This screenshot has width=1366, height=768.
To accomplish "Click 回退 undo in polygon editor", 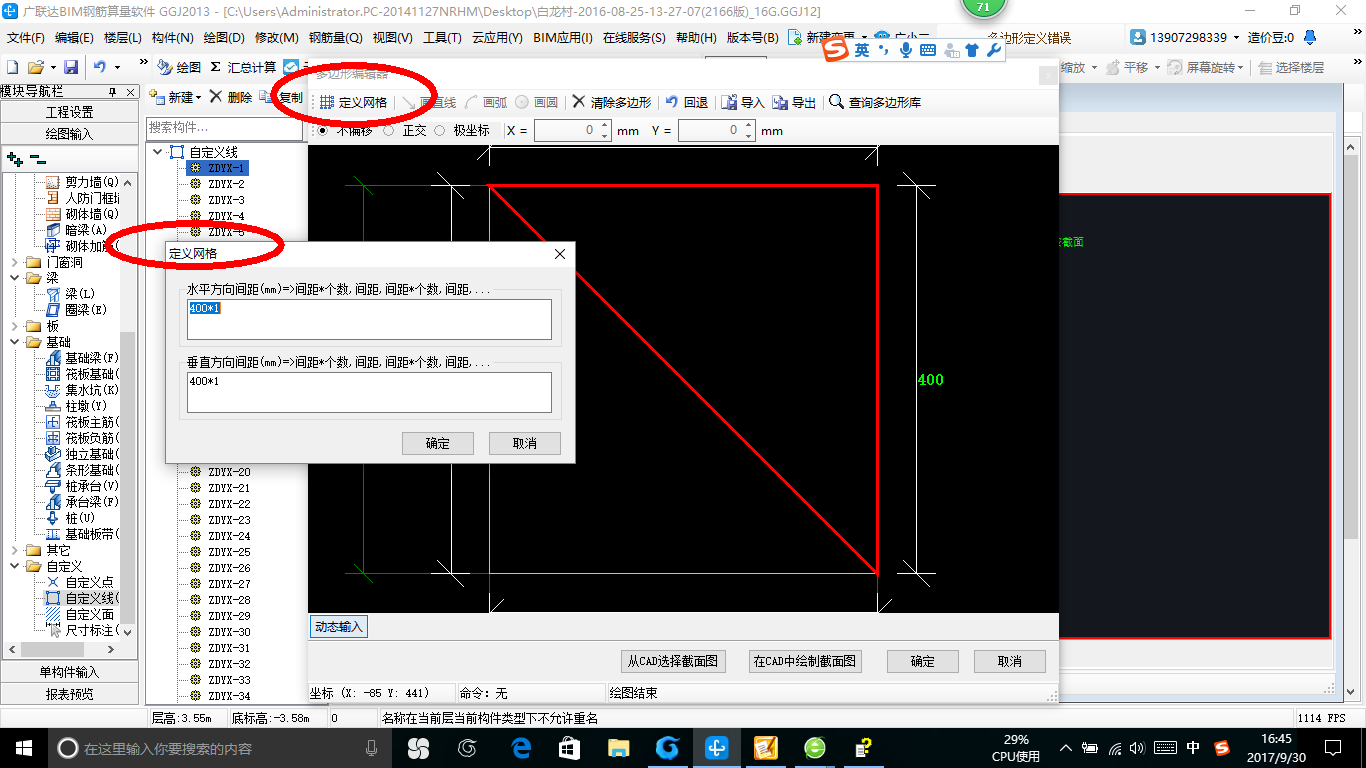I will click(x=687, y=102).
